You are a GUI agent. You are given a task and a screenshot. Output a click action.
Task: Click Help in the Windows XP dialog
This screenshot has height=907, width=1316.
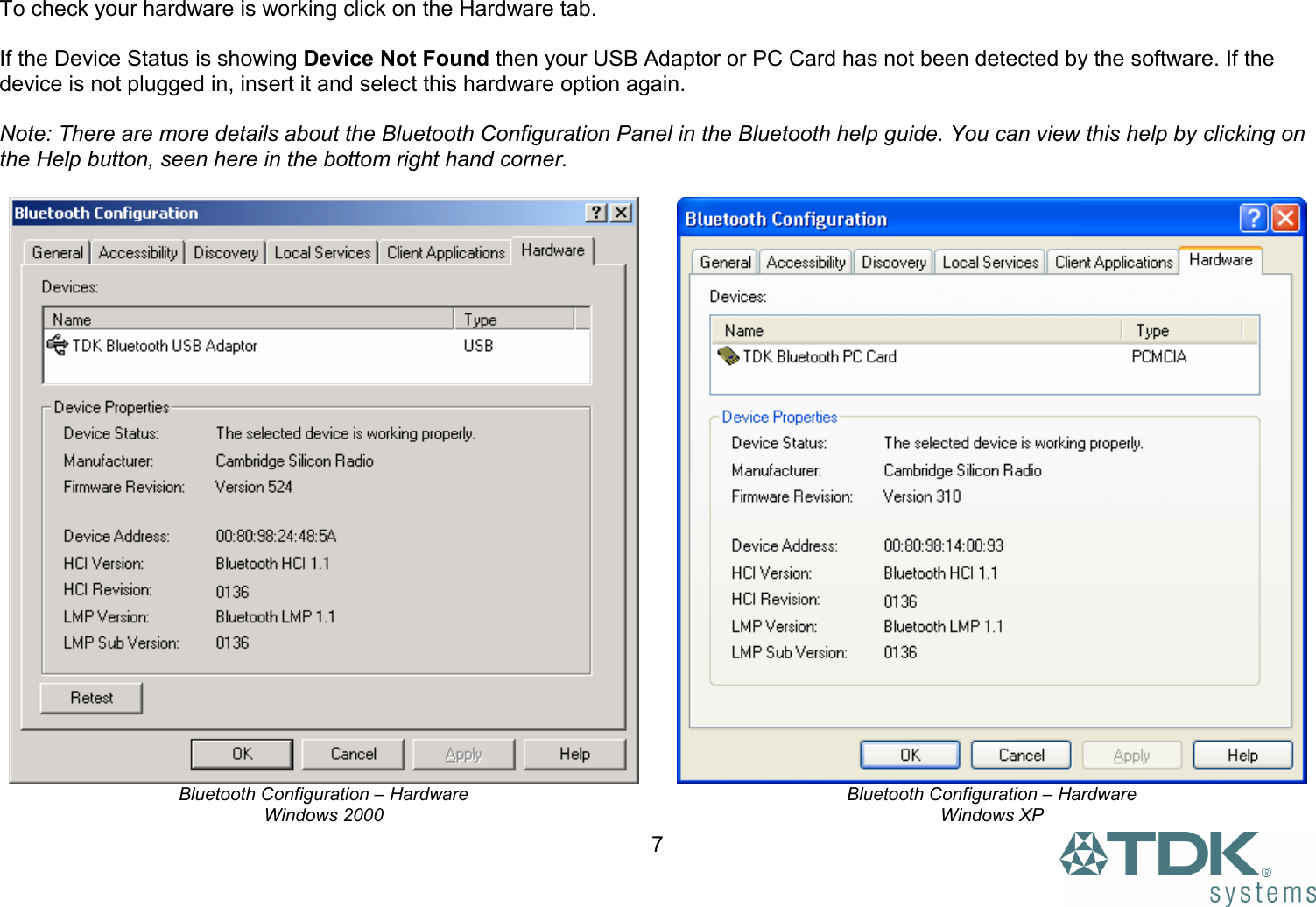(x=1242, y=755)
